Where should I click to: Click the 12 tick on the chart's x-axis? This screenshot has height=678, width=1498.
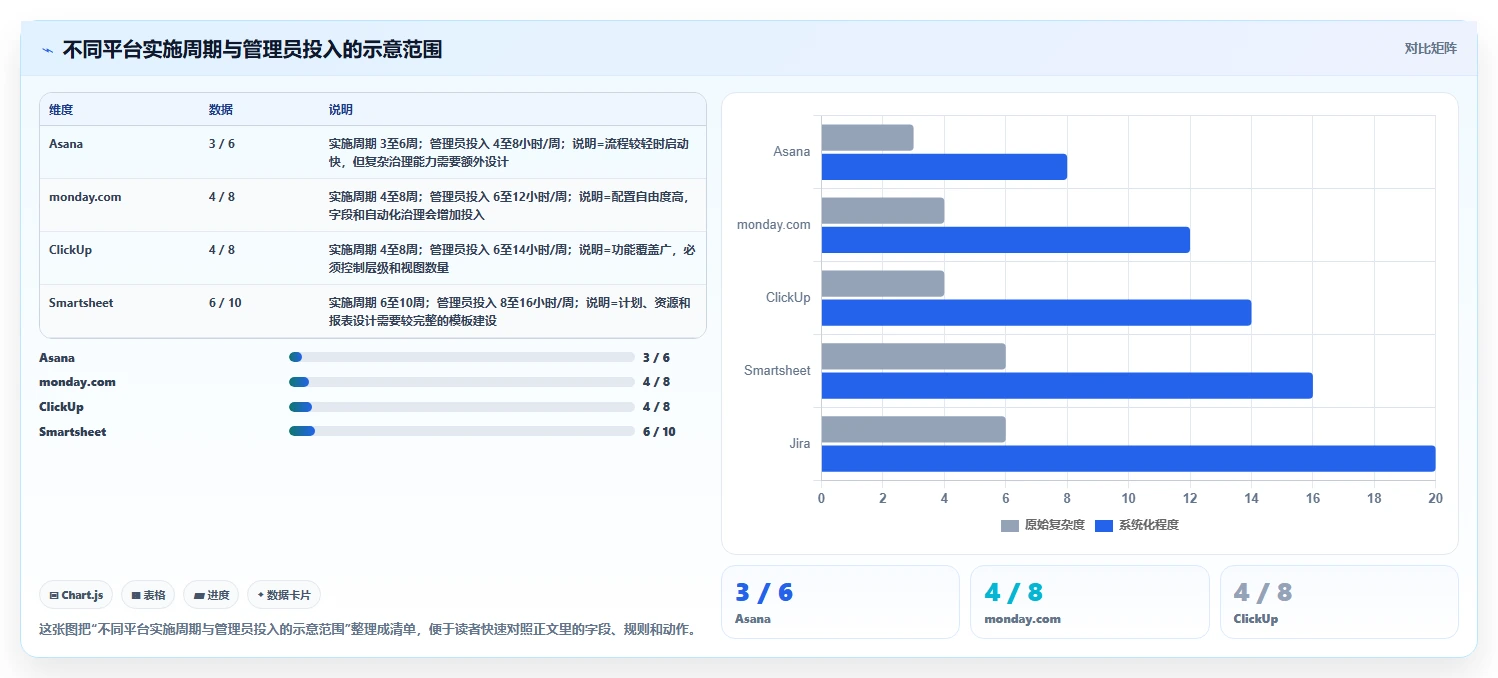click(x=1190, y=498)
